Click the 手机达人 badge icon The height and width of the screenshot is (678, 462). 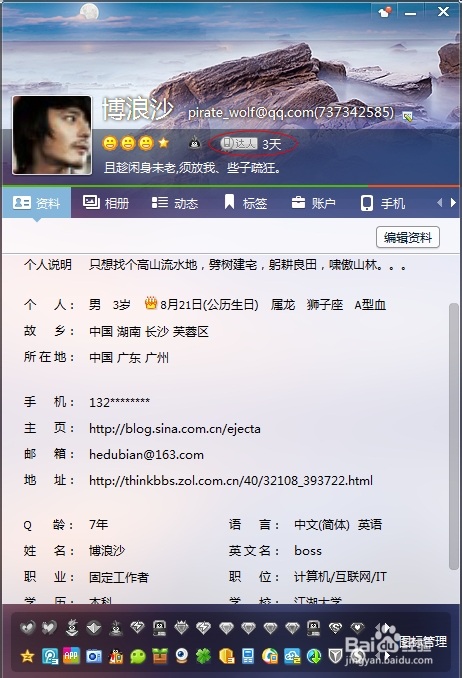coord(239,143)
